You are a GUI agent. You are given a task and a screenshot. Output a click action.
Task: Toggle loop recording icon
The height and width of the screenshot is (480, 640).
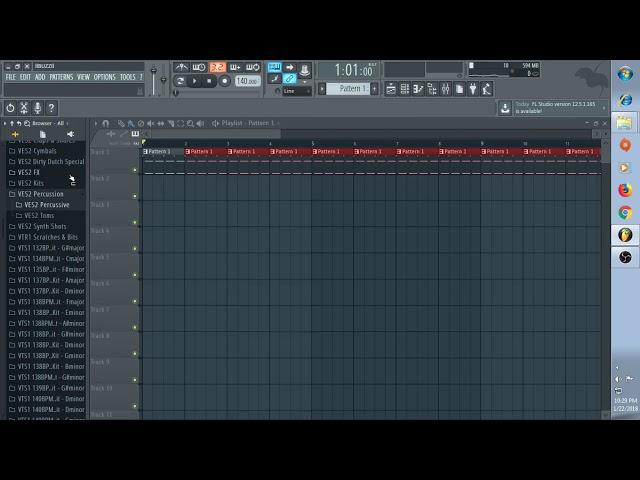click(253, 67)
